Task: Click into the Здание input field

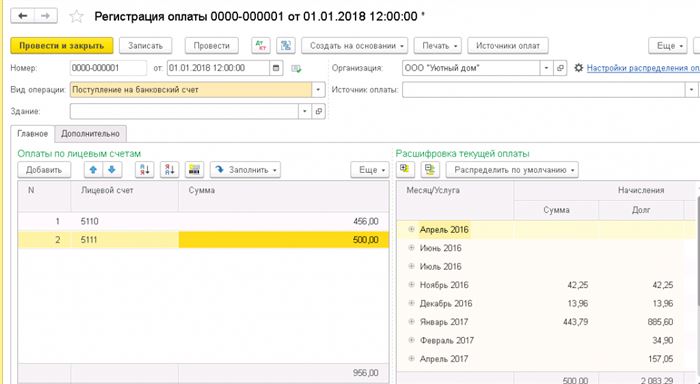Action: [x=184, y=111]
